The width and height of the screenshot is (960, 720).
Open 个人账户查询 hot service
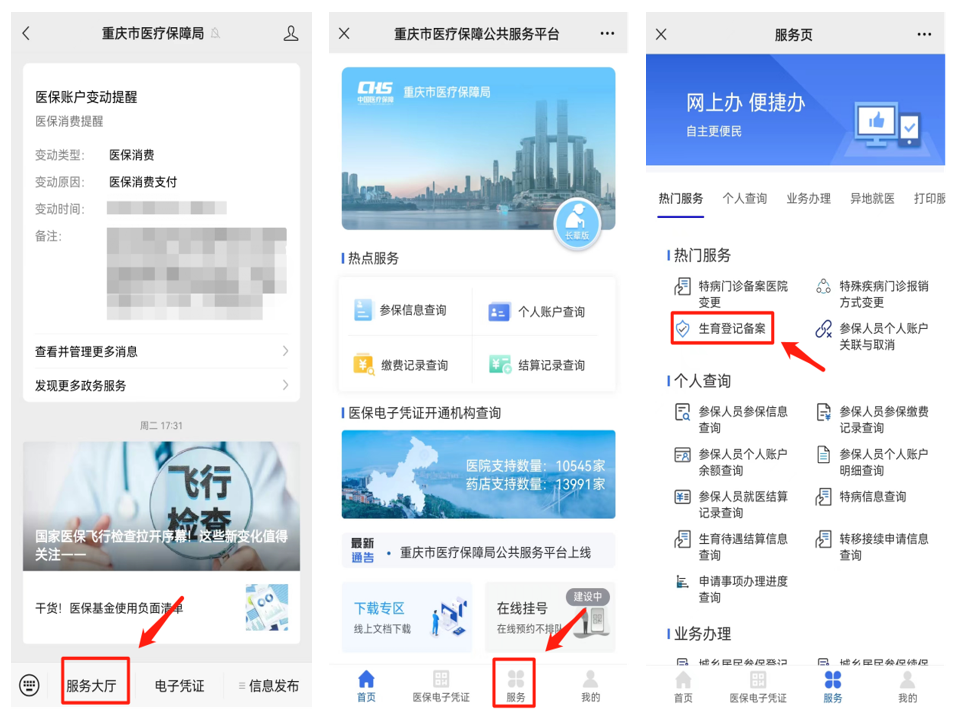tap(537, 312)
